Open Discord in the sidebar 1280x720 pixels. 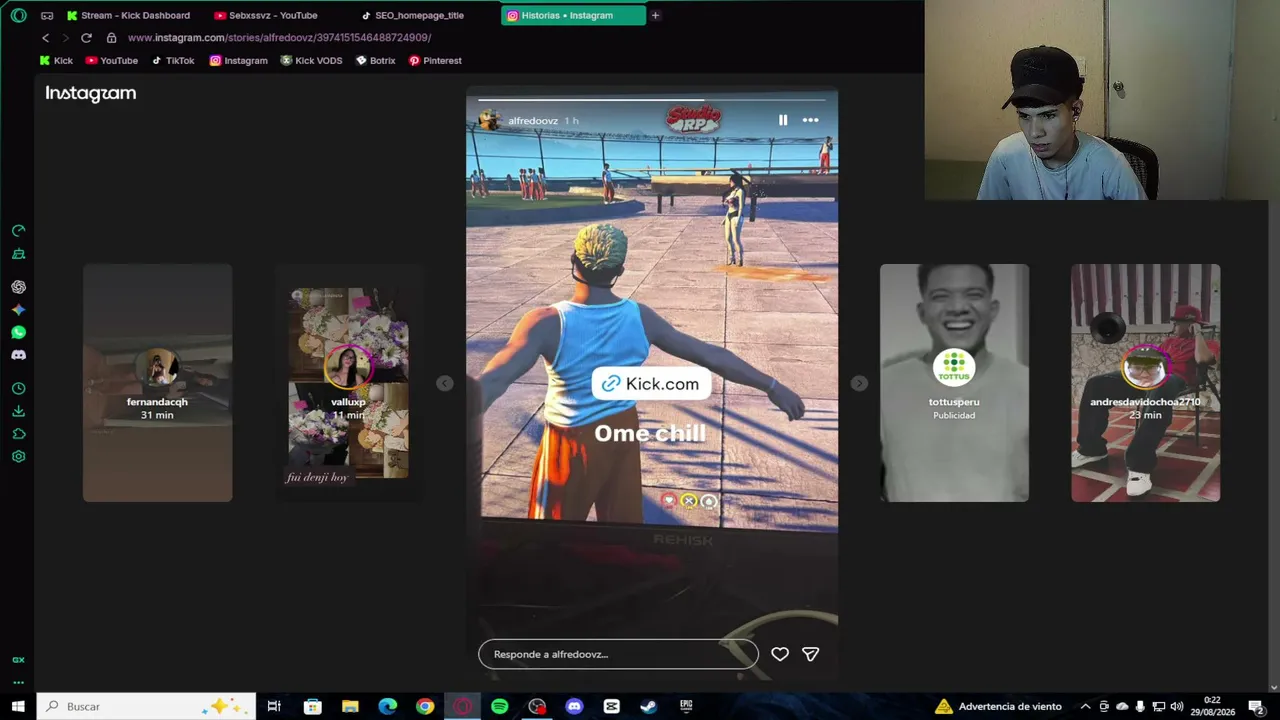pyautogui.click(x=18, y=355)
